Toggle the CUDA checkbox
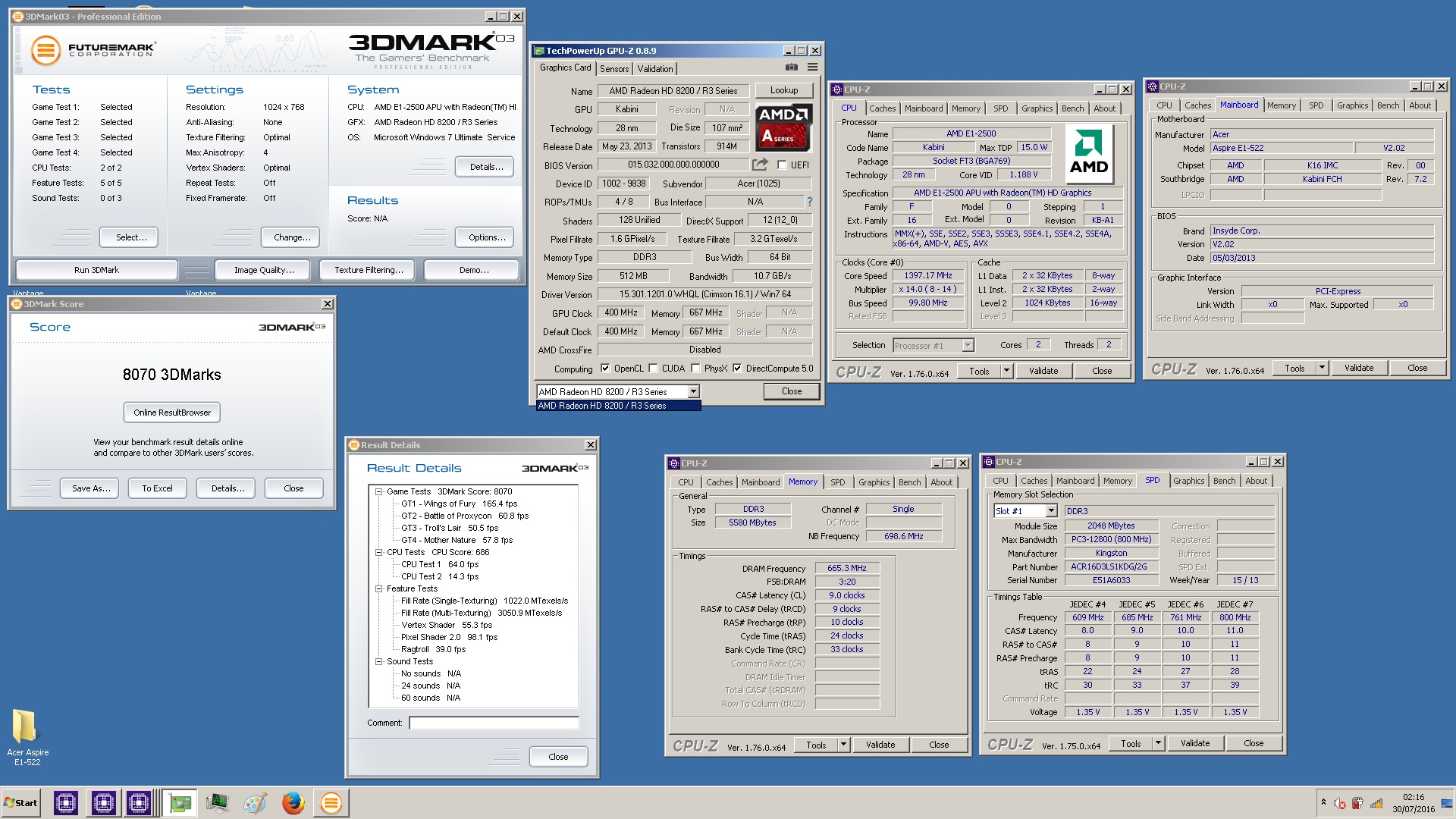Image resolution: width=1456 pixels, height=819 pixels. coord(653,369)
